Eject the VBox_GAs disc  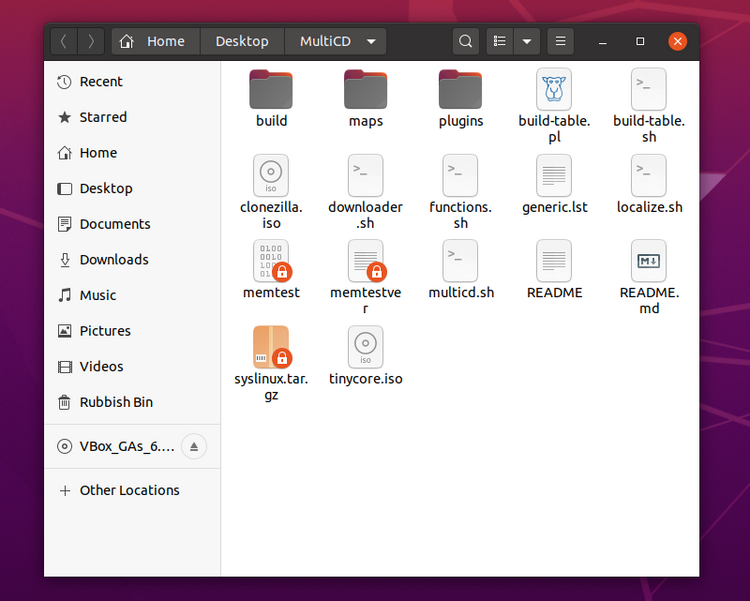[194, 446]
